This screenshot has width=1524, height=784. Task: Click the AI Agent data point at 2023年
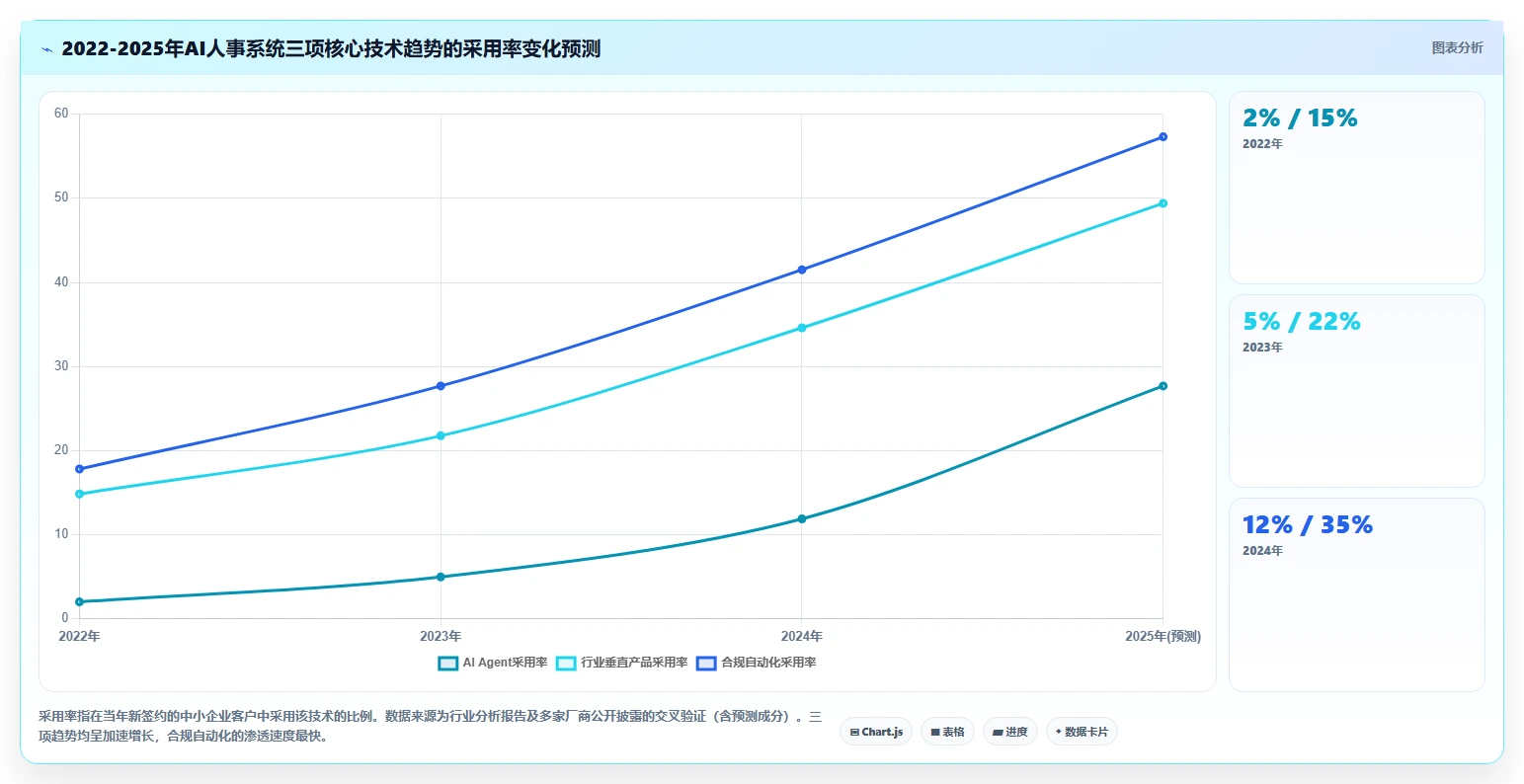(x=441, y=577)
